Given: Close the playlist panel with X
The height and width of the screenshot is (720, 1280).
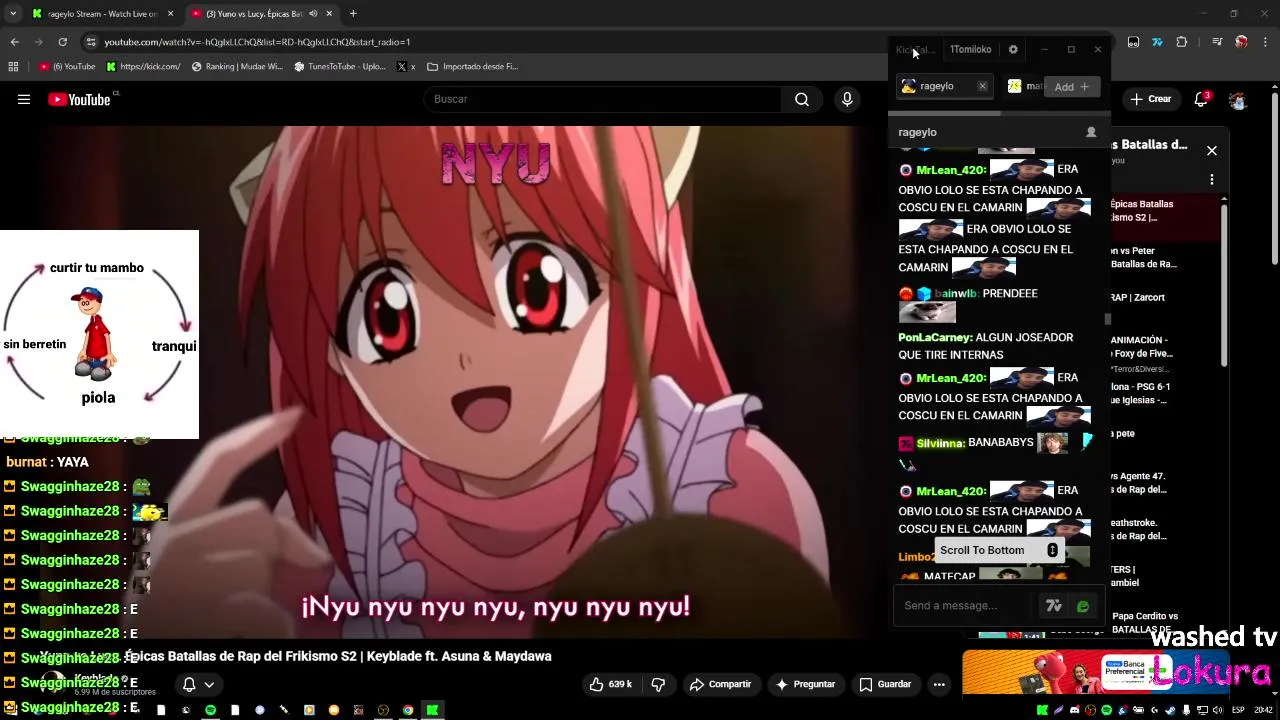Looking at the screenshot, I should [x=1212, y=151].
